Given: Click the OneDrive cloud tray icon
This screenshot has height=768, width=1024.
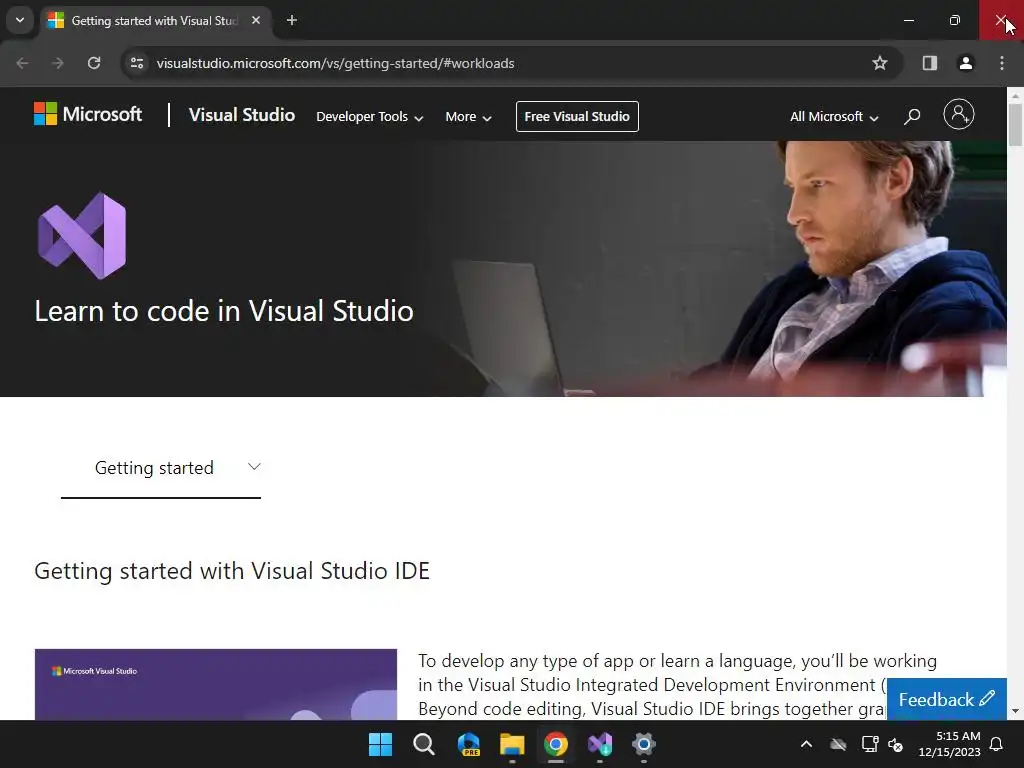Looking at the screenshot, I should pos(838,744).
